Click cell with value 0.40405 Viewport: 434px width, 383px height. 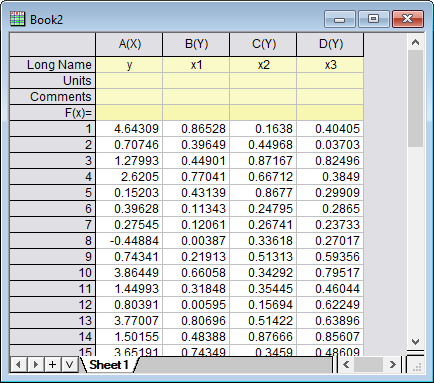[330, 129]
